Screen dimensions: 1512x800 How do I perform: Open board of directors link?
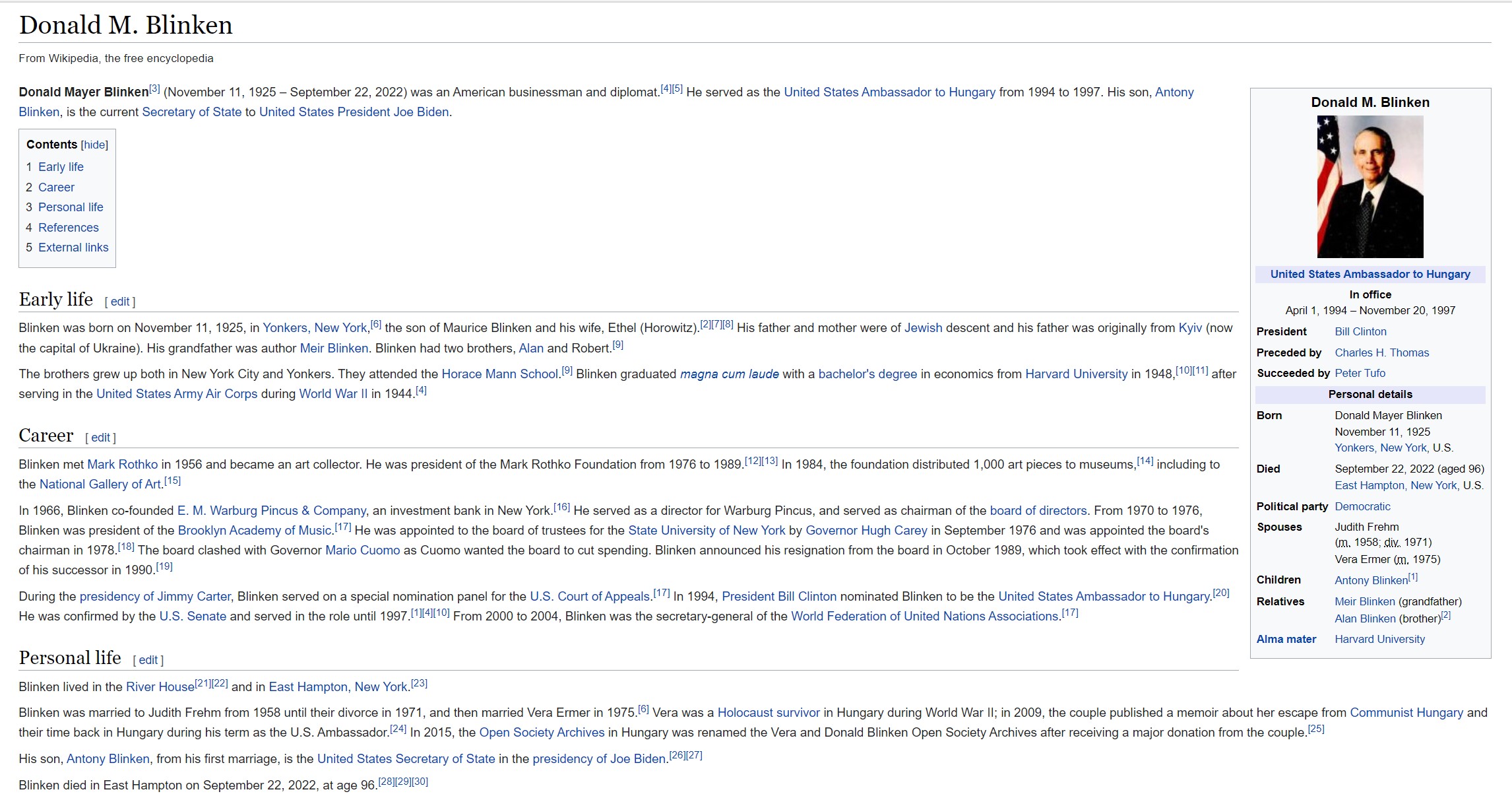coord(1038,511)
